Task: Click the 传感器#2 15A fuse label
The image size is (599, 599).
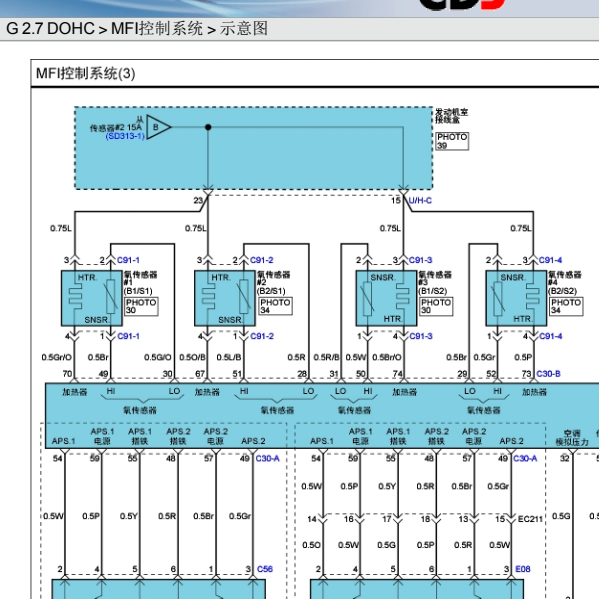Action: 116,128
